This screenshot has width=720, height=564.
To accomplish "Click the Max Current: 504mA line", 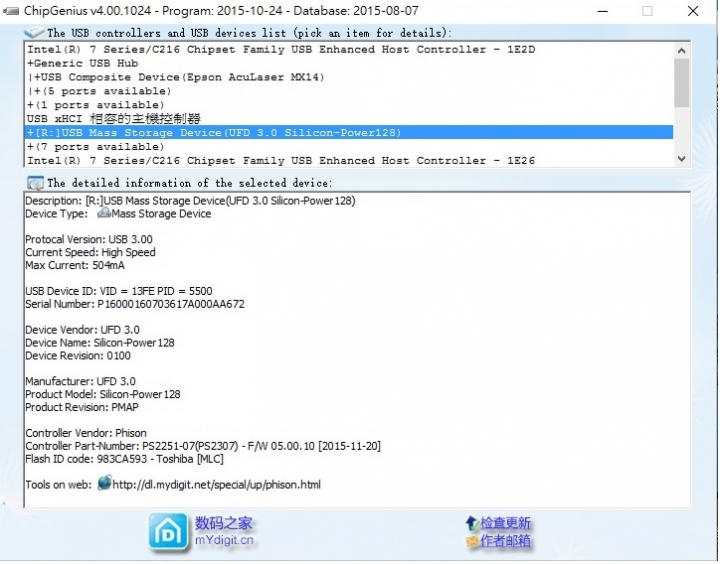I will [75, 265].
